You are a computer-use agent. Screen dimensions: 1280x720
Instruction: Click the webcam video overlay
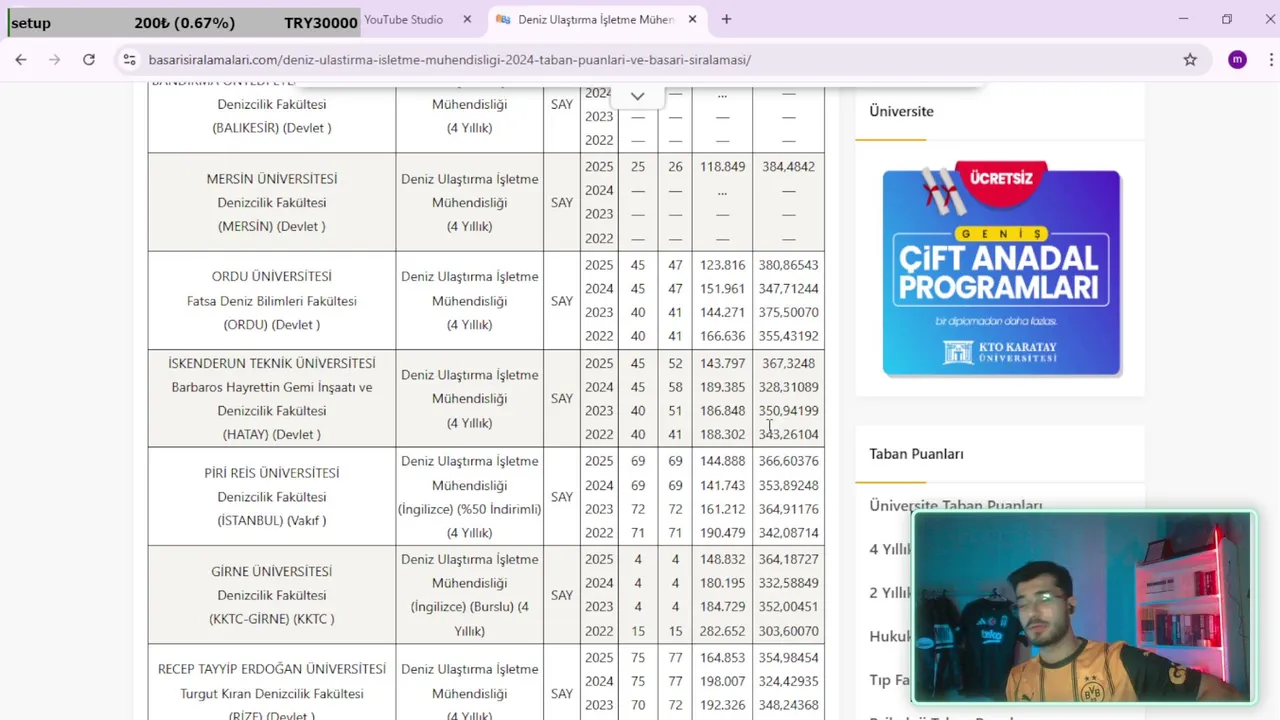[x=1083, y=608]
